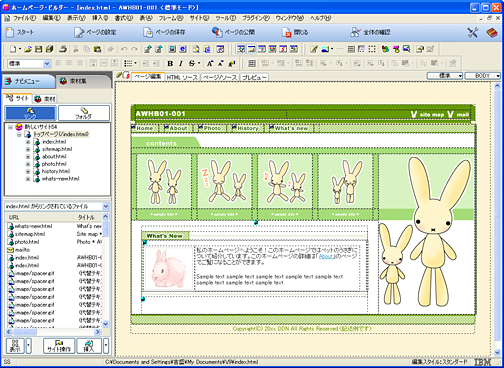Select the 素材 sub-tab
Screen dimensions: 504x368
45,99
